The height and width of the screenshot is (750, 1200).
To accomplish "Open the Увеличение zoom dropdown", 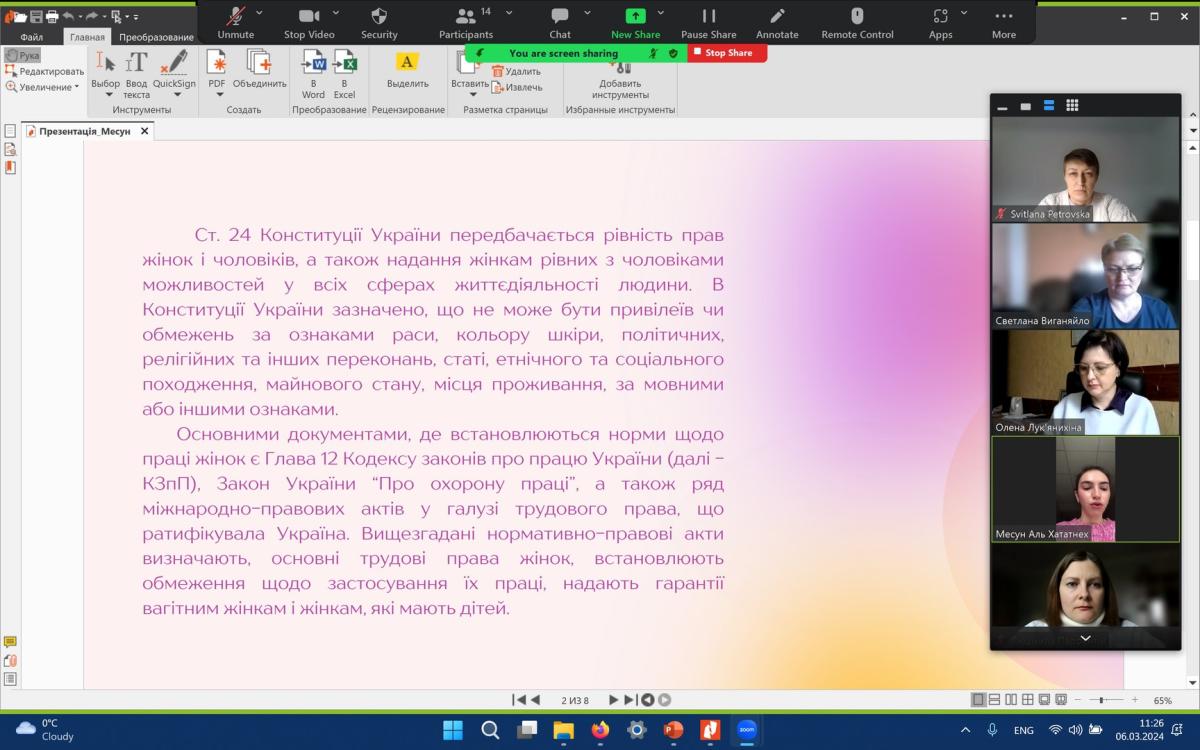I will pos(45,87).
